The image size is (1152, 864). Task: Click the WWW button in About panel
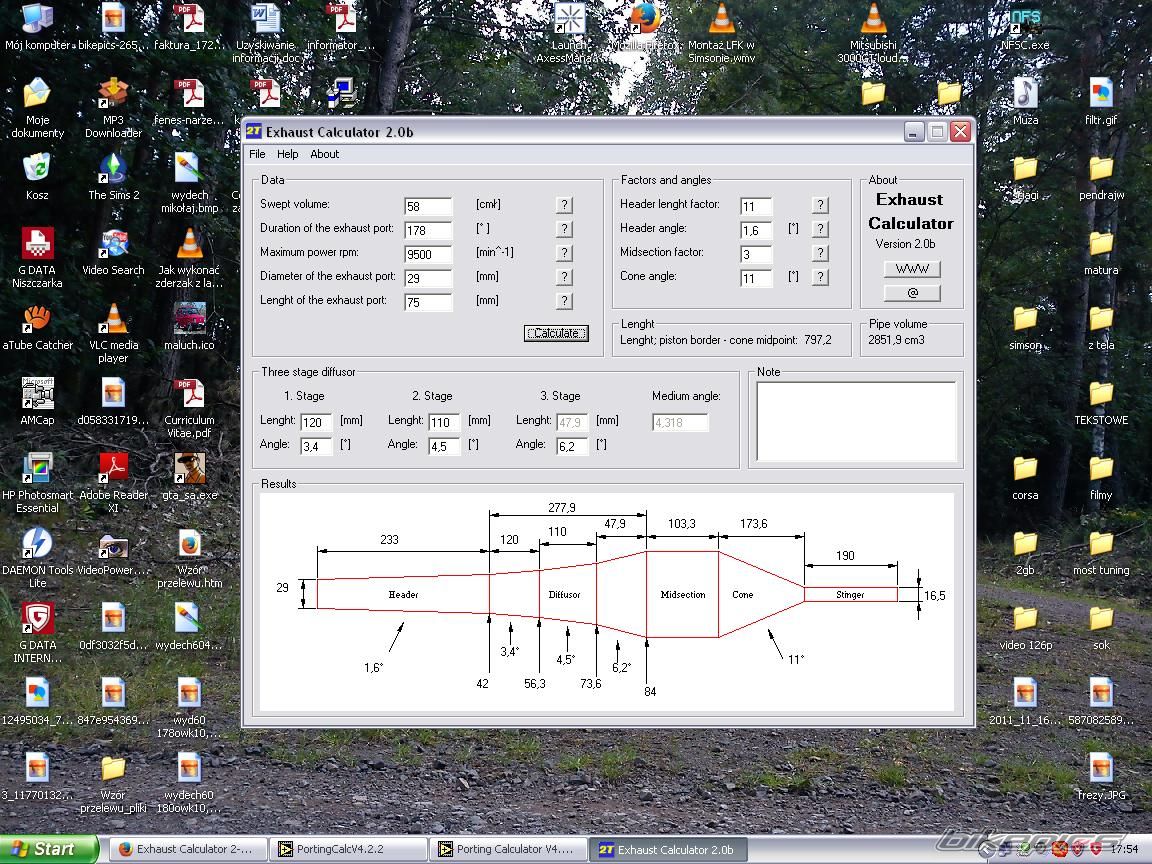(x=912, y=269)
